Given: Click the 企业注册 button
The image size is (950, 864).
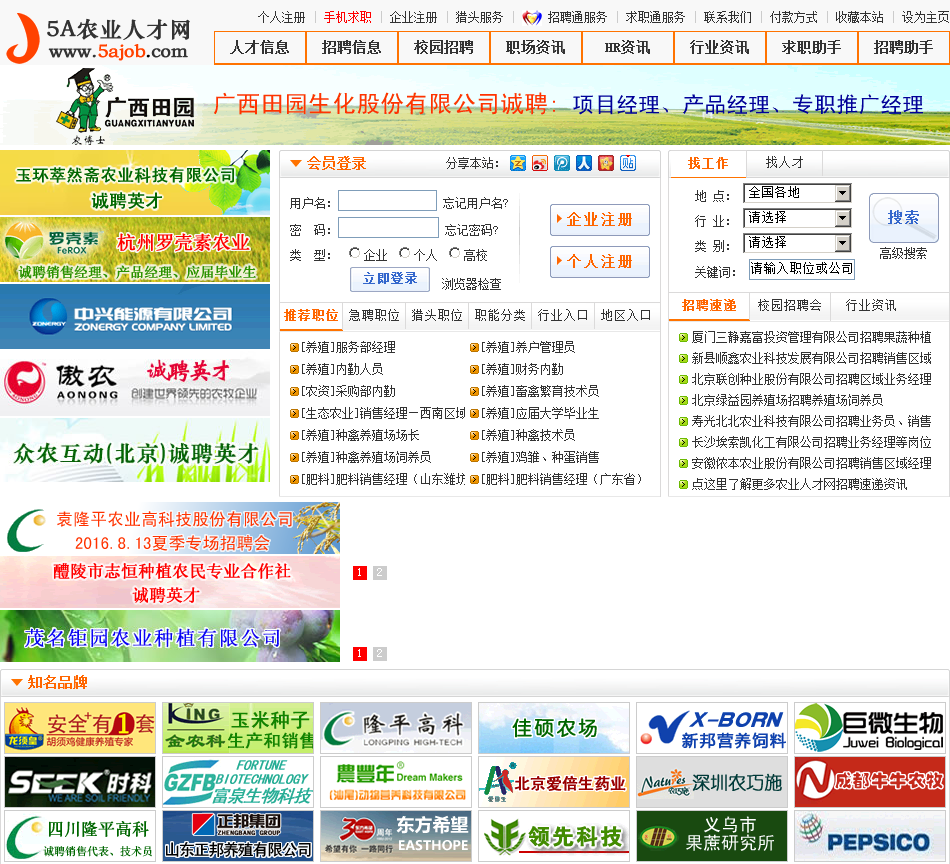Looking at the screenshot, I should (600, 220).
